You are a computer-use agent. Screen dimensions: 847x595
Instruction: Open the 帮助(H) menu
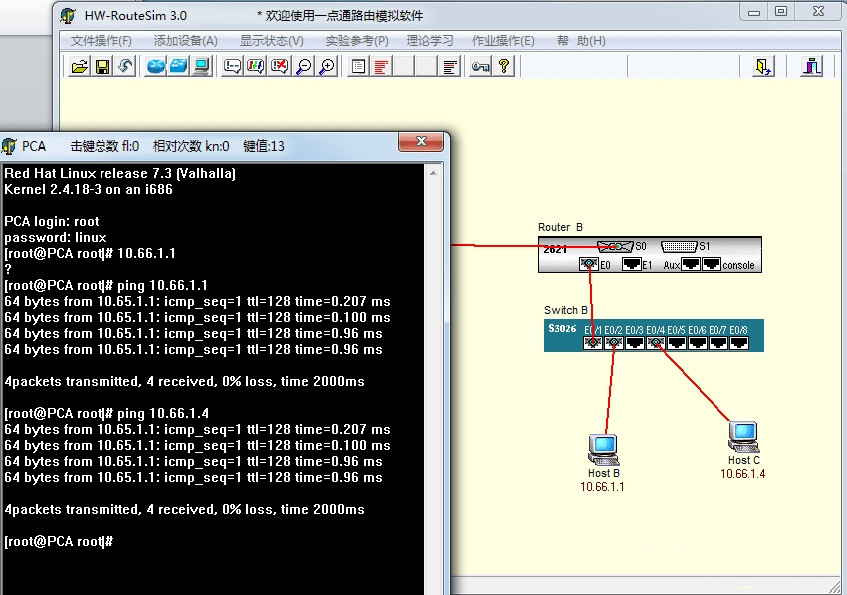click(581, 41)
